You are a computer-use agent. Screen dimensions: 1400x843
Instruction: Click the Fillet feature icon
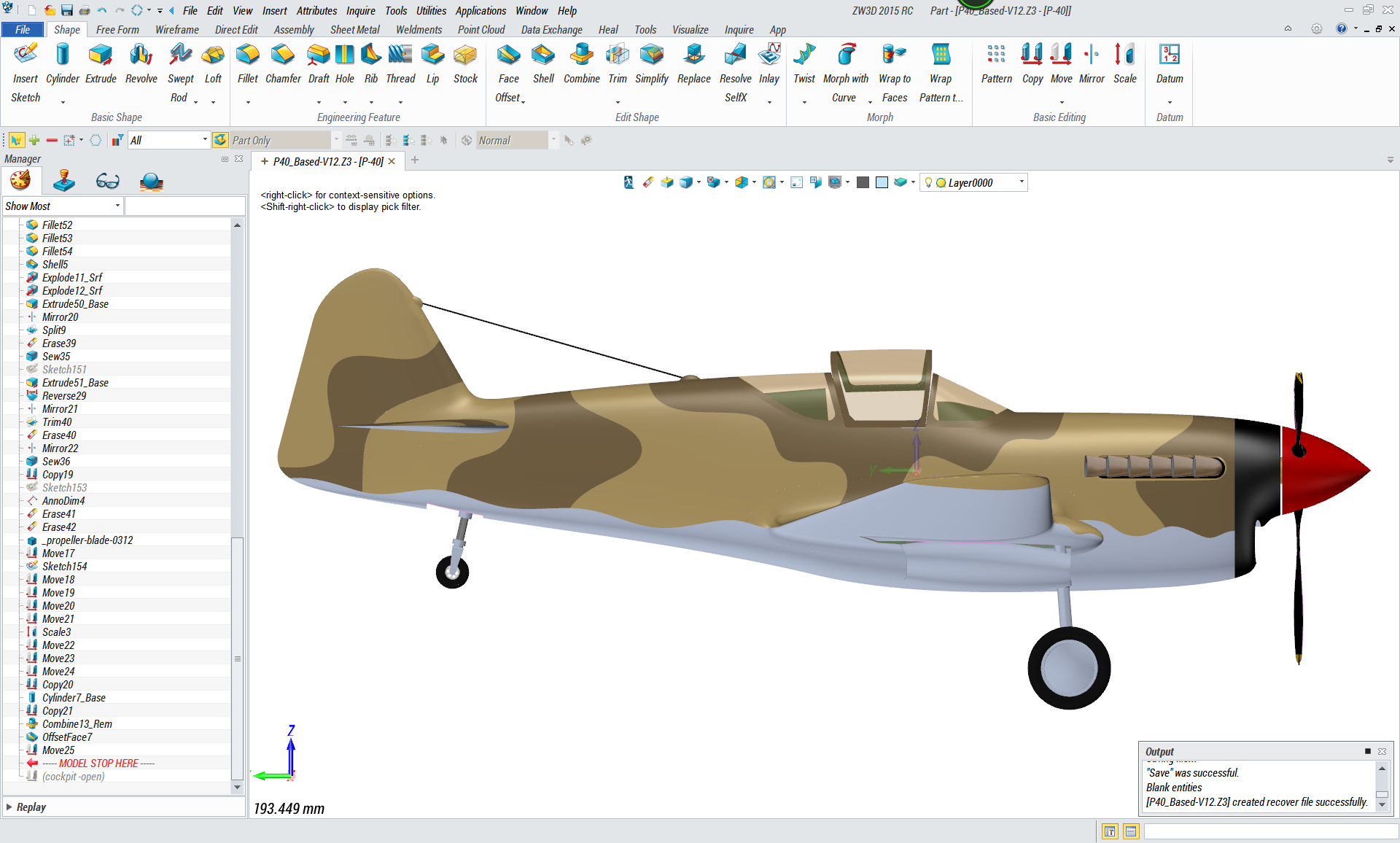[247, 55]
